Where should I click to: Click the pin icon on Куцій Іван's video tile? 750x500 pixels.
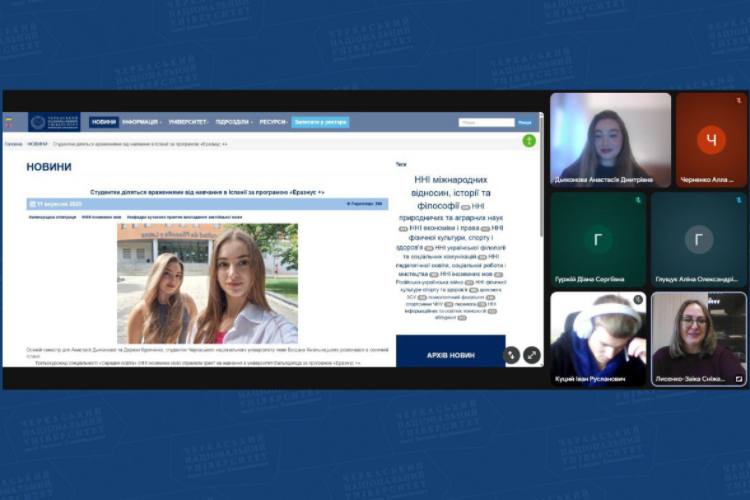click(x=638, y=300)
